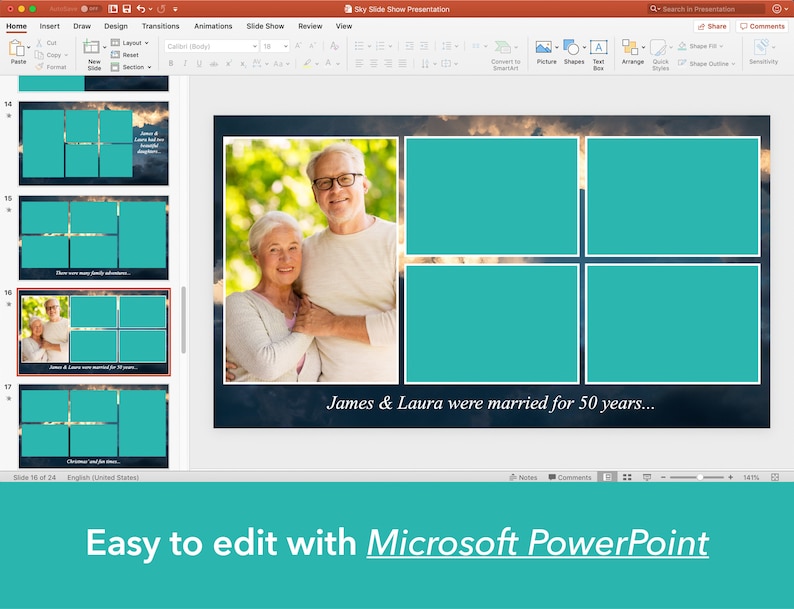Click the feedback smiley icon
The image size is (794, 609).
pyautogui.click(x=776, y=9)
